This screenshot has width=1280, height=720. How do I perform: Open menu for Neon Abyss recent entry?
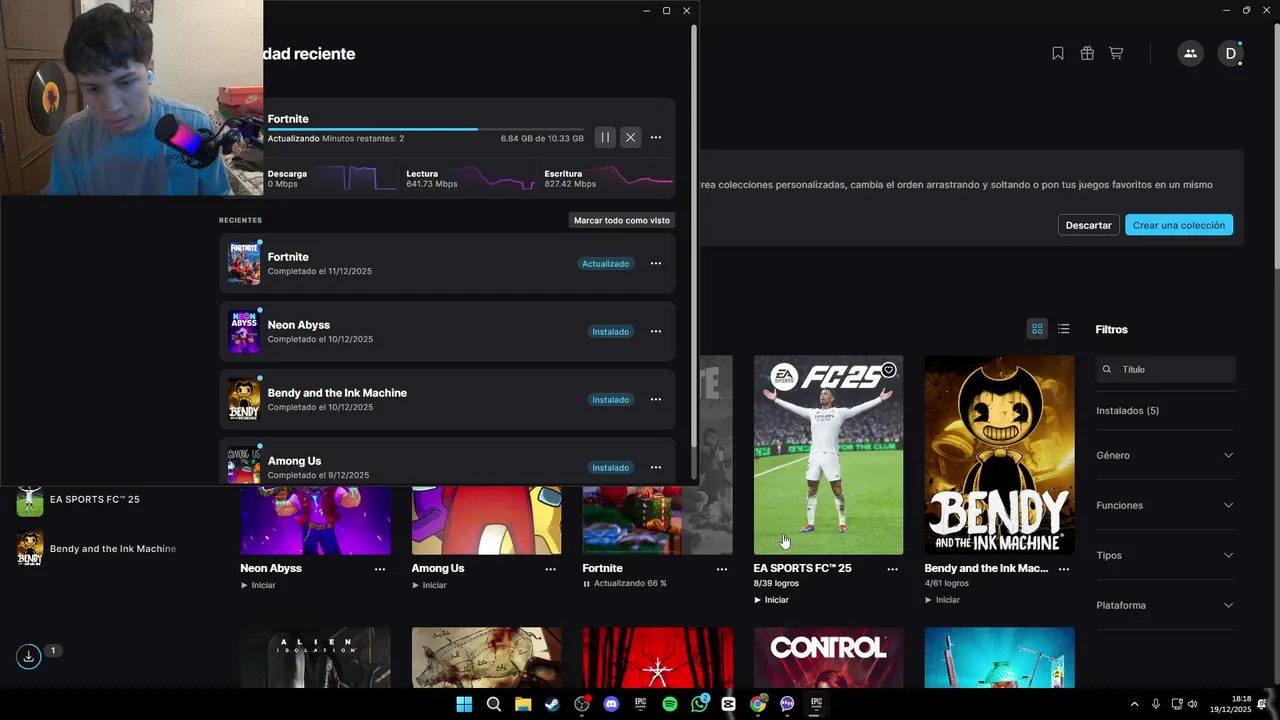656,332
